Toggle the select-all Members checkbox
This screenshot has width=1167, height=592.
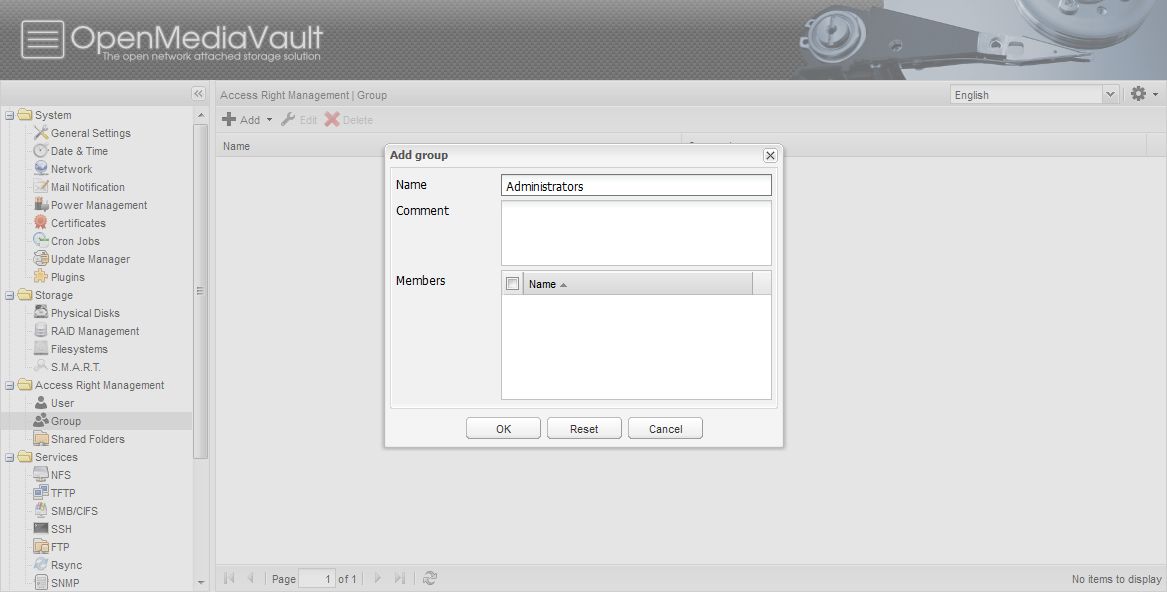coord(512,284)
